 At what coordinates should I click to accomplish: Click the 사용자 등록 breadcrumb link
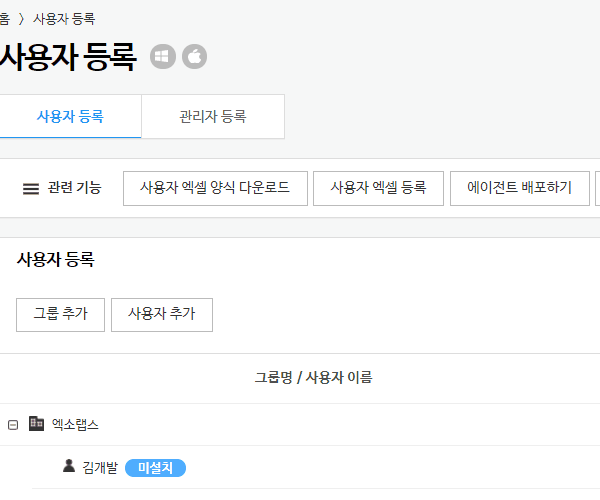[x=64, y=19]
